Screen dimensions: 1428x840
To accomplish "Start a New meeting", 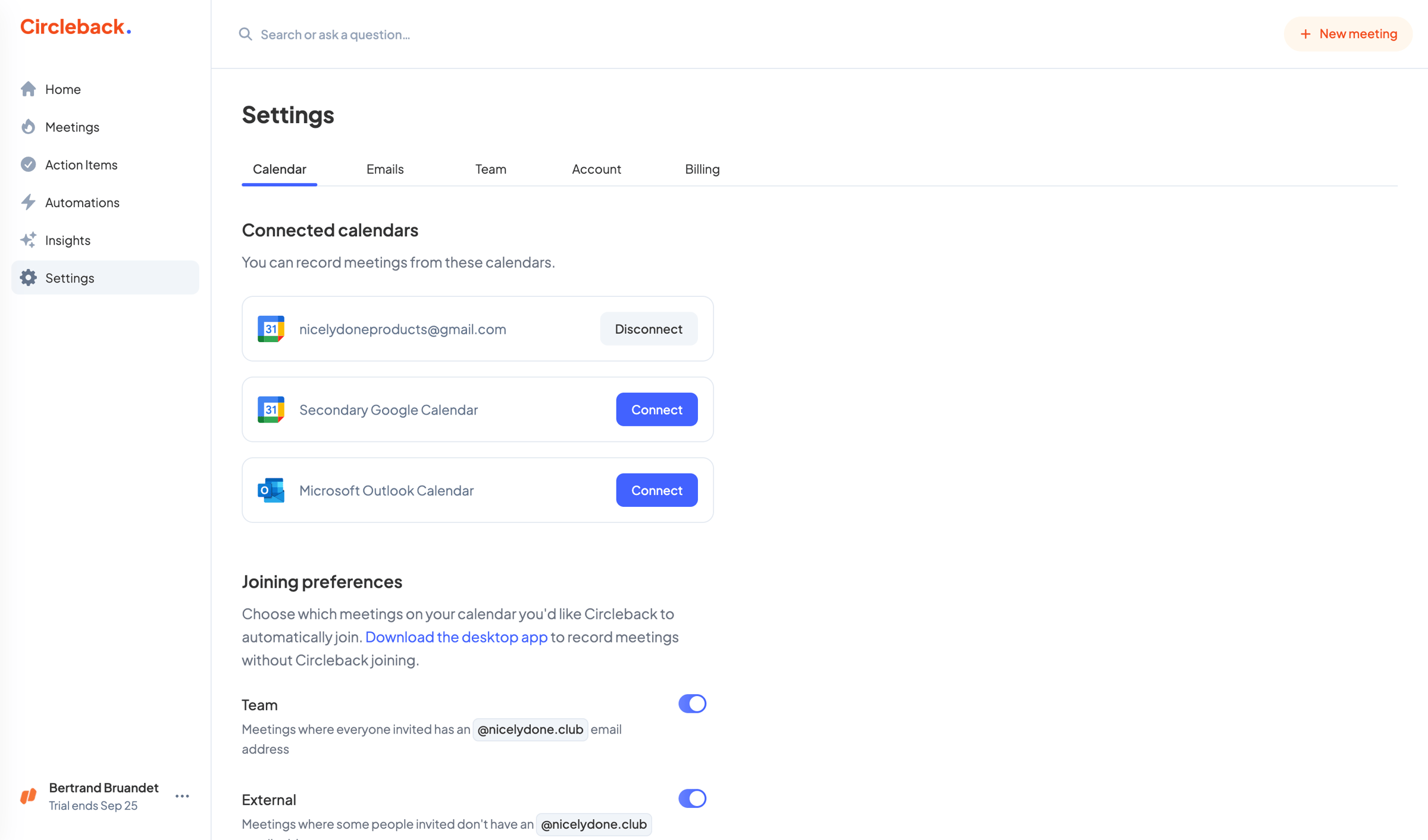I will coord(1348,34).
